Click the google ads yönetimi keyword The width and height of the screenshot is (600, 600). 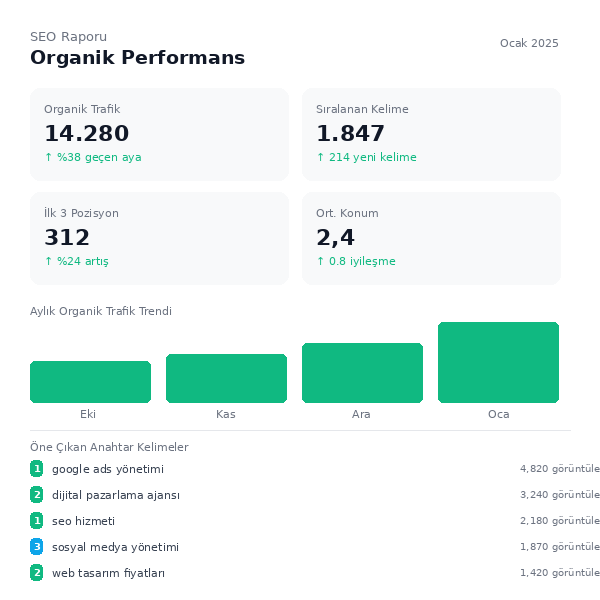pos(108,469)
